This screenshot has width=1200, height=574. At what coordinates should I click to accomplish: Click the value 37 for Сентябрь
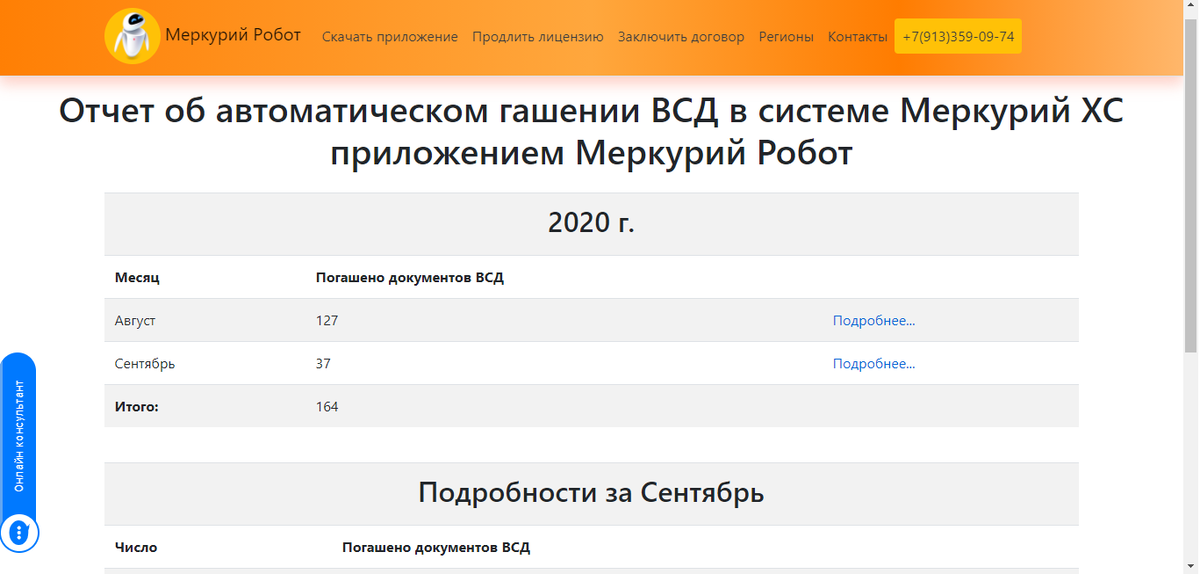323,364
